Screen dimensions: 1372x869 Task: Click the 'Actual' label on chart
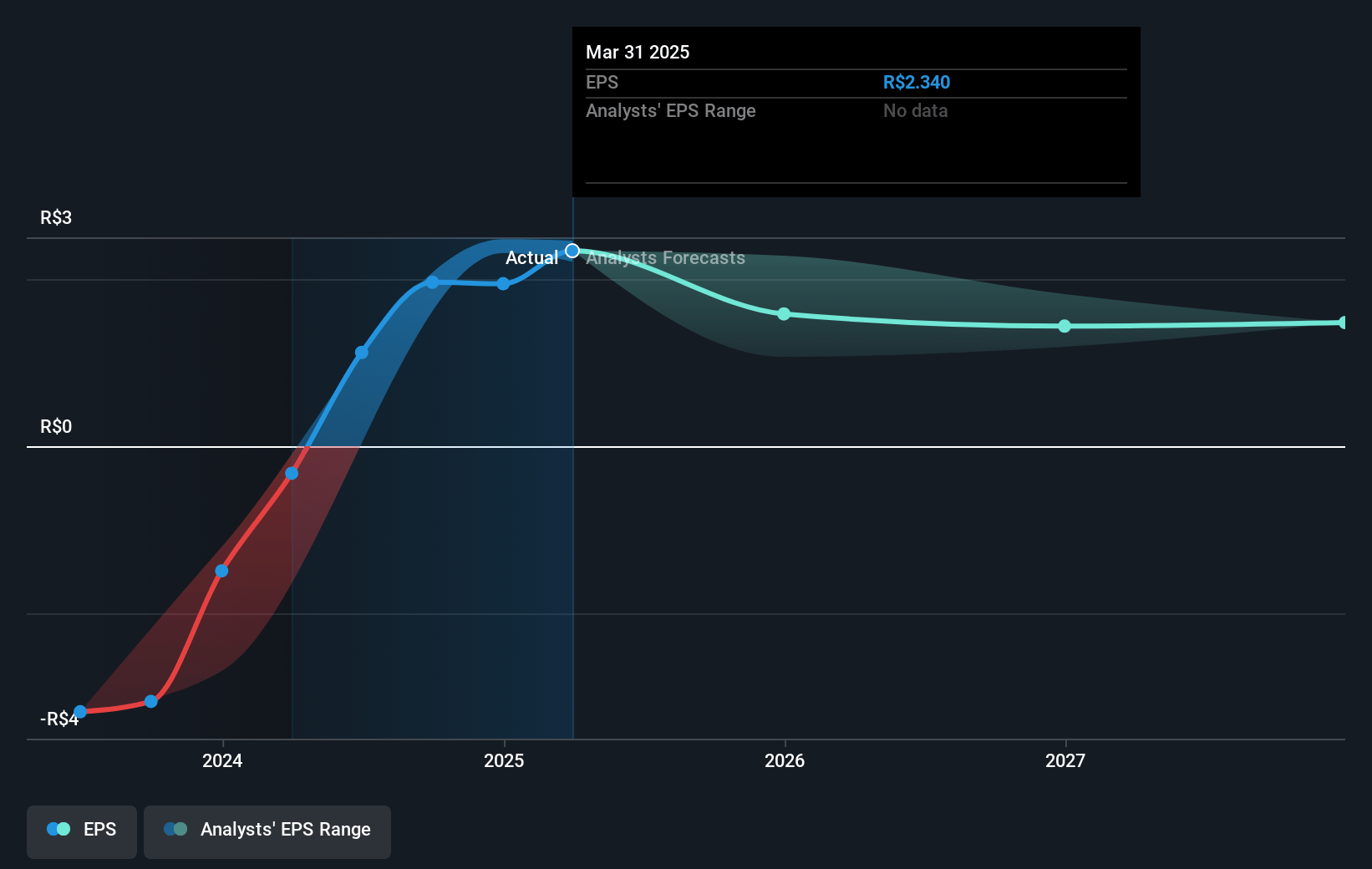[x=531, y=257]
